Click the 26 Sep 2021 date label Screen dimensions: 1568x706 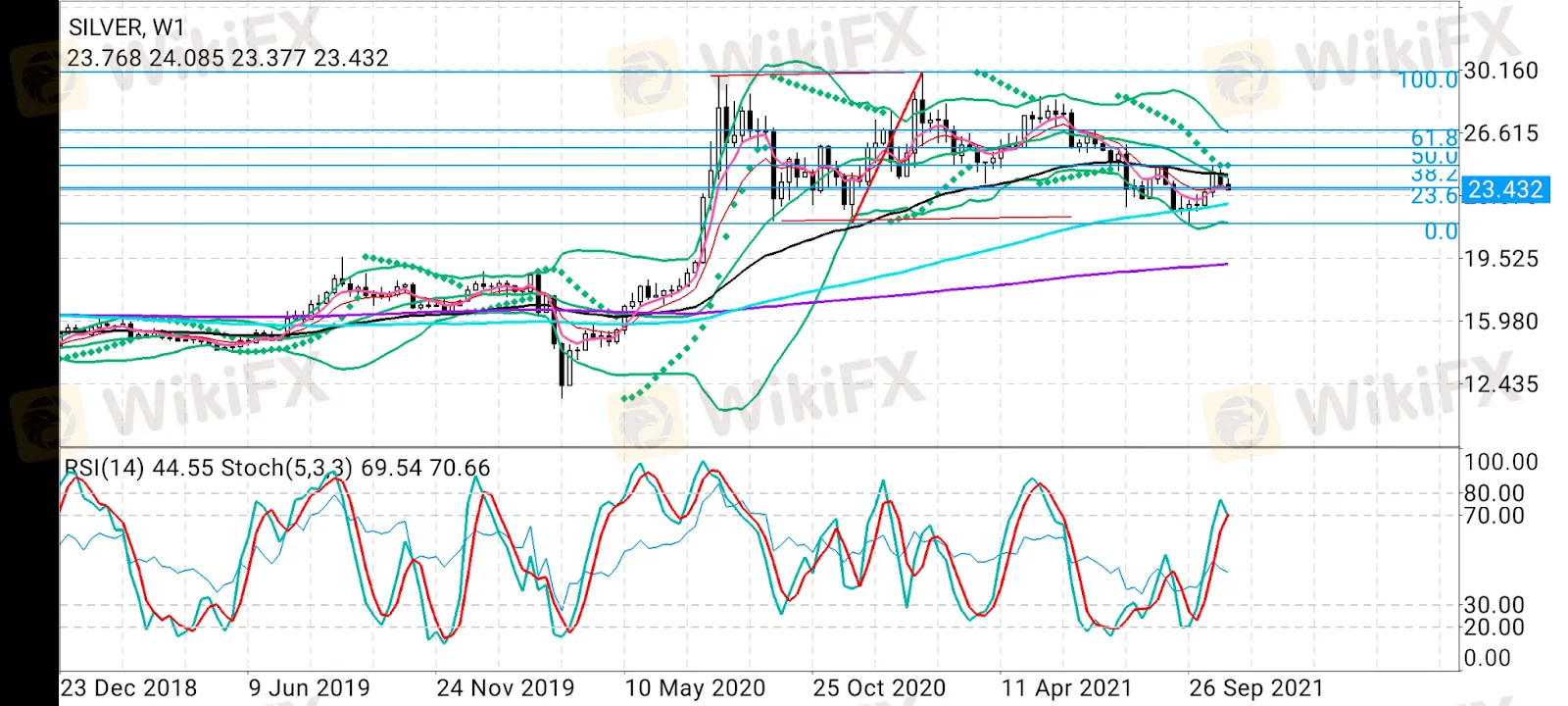[1255, 688]
